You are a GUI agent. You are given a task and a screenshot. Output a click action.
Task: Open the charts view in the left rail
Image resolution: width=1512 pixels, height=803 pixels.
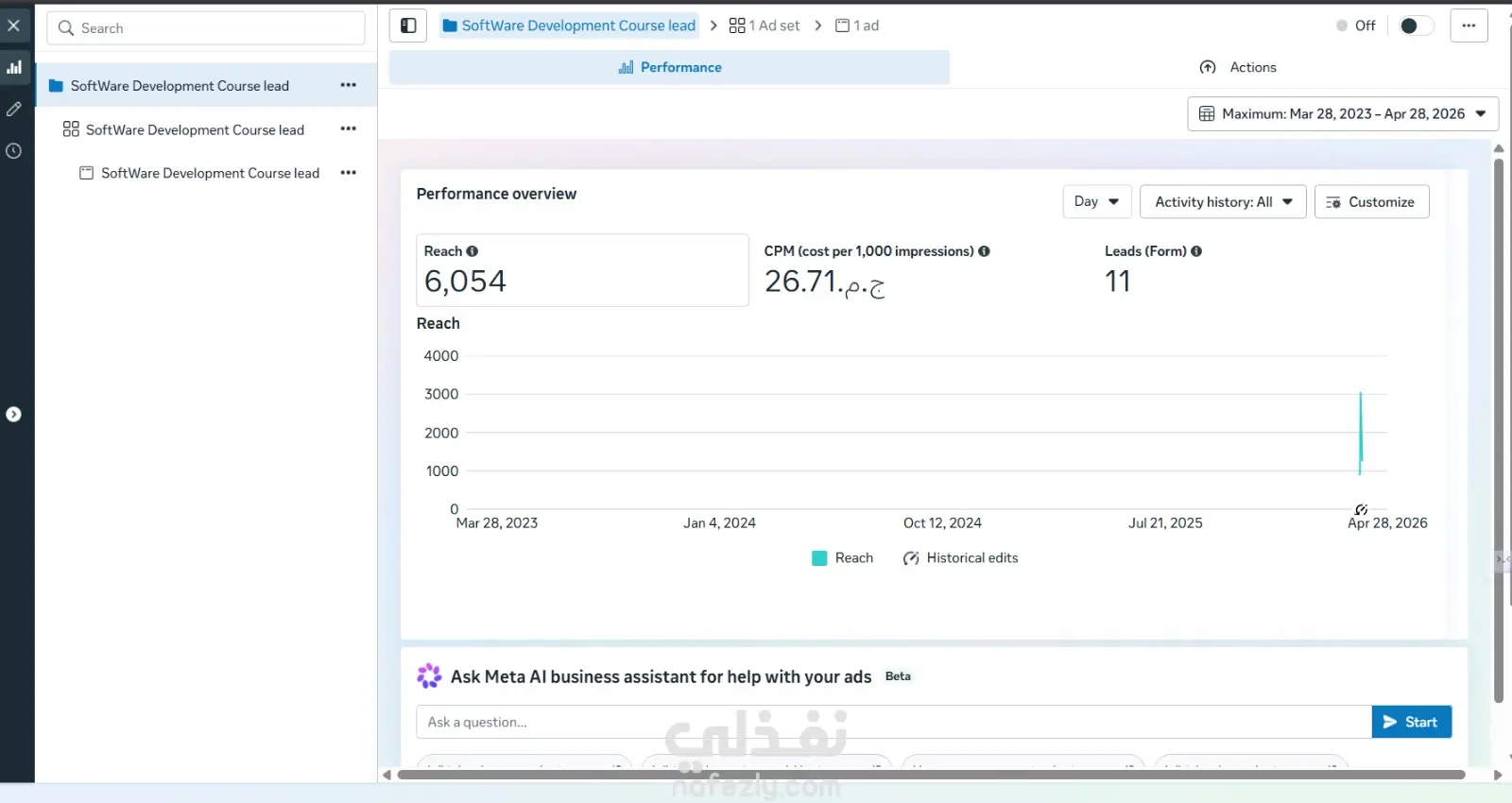(x=14, y=67)
